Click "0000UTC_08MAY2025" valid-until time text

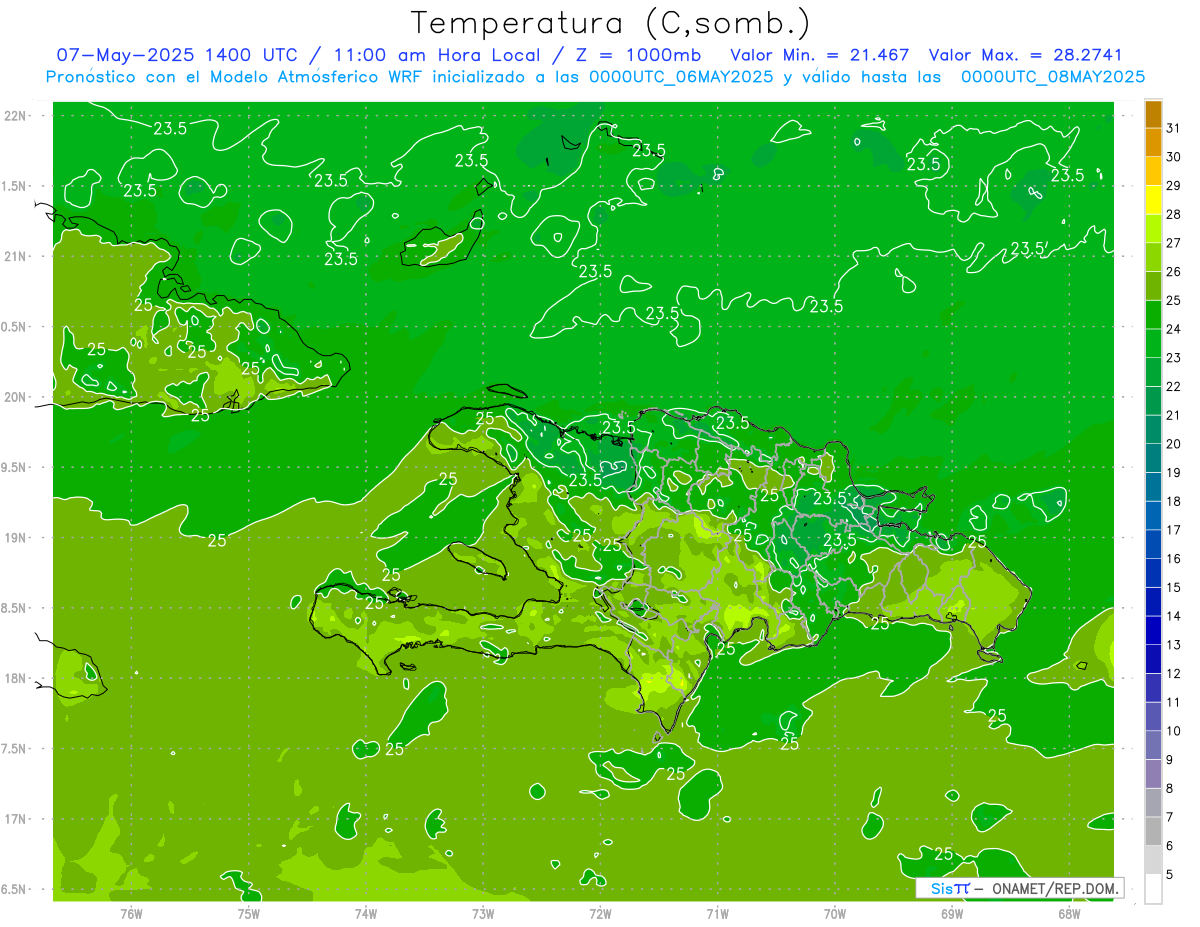tap(1053, 77)
